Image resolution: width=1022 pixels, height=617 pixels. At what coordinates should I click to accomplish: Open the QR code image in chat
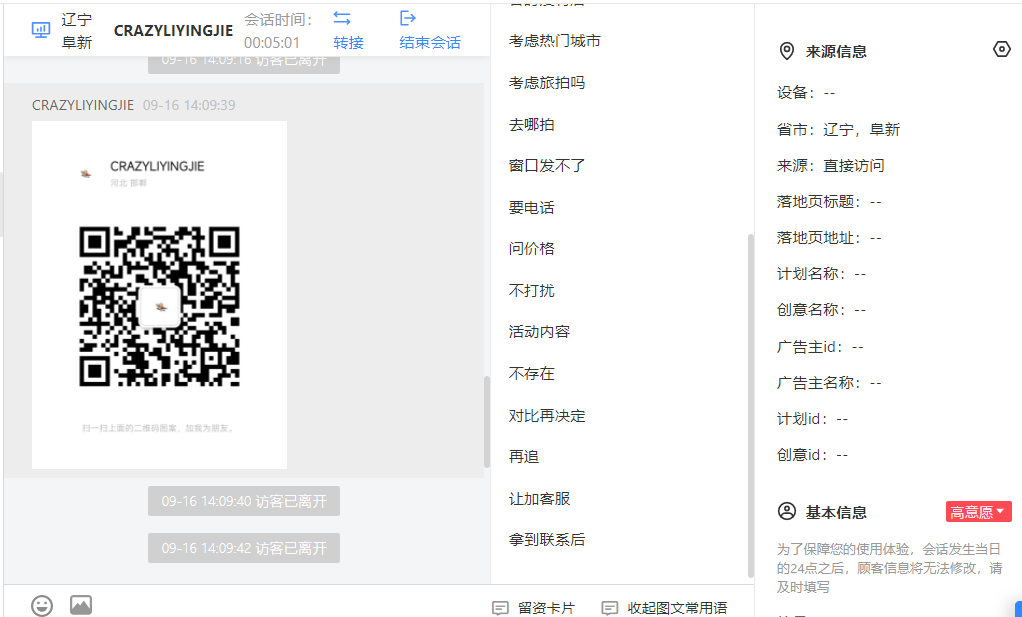click(x=160, y=295)
